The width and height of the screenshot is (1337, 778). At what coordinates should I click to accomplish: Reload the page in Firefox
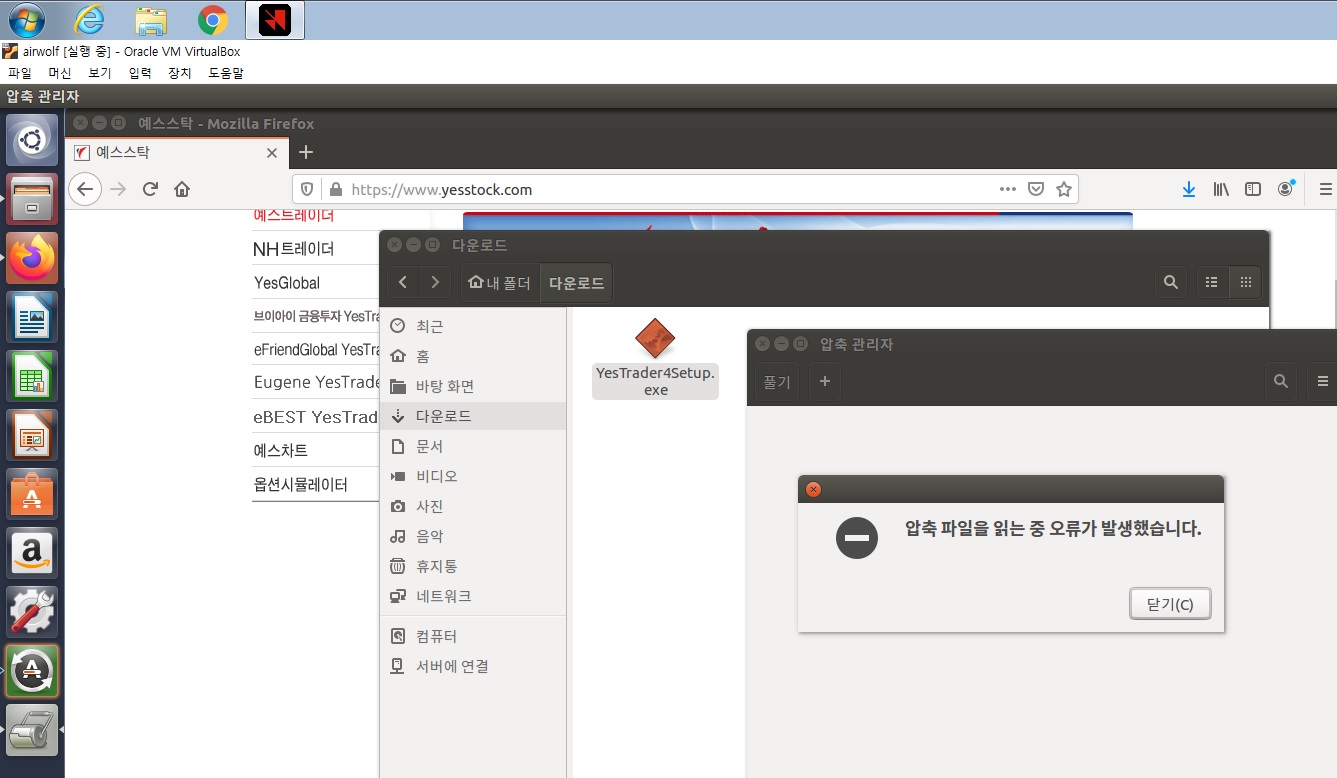pos(150,189)
